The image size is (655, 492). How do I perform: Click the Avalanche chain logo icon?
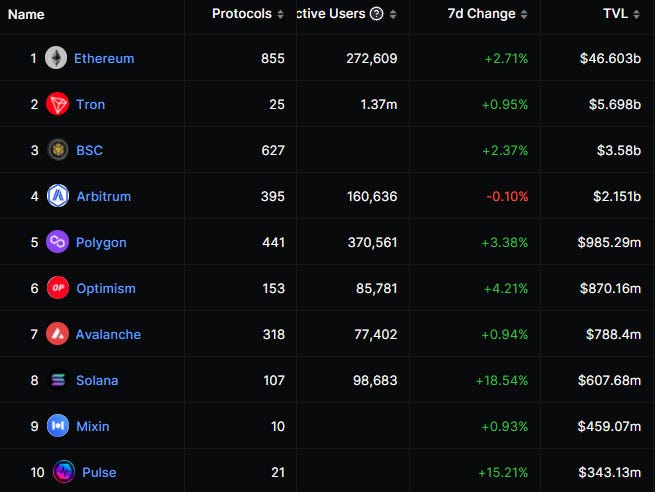pyautogui.click(x=57, y=333)
